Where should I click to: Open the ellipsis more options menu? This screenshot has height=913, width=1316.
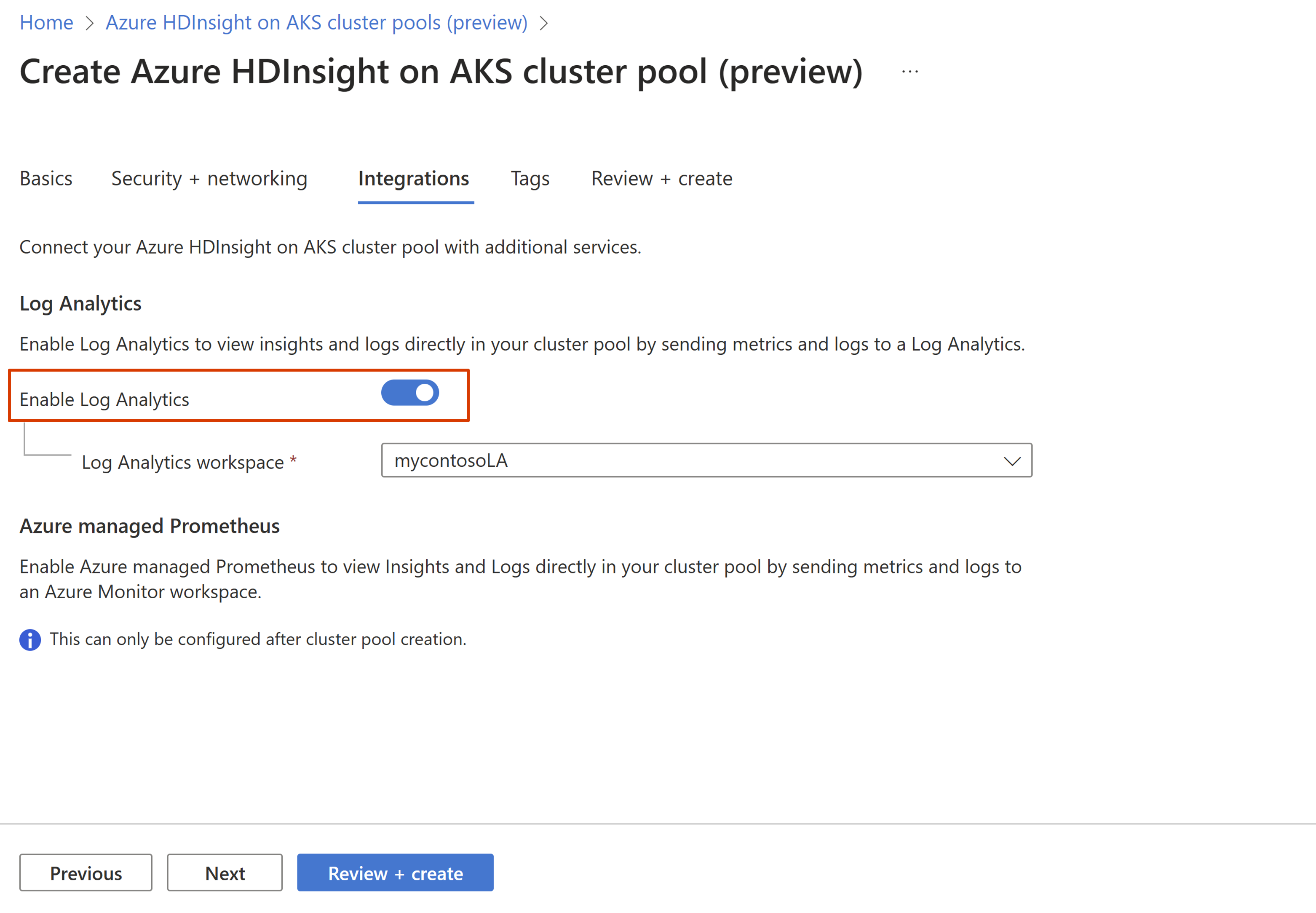(x=909, y=72)
